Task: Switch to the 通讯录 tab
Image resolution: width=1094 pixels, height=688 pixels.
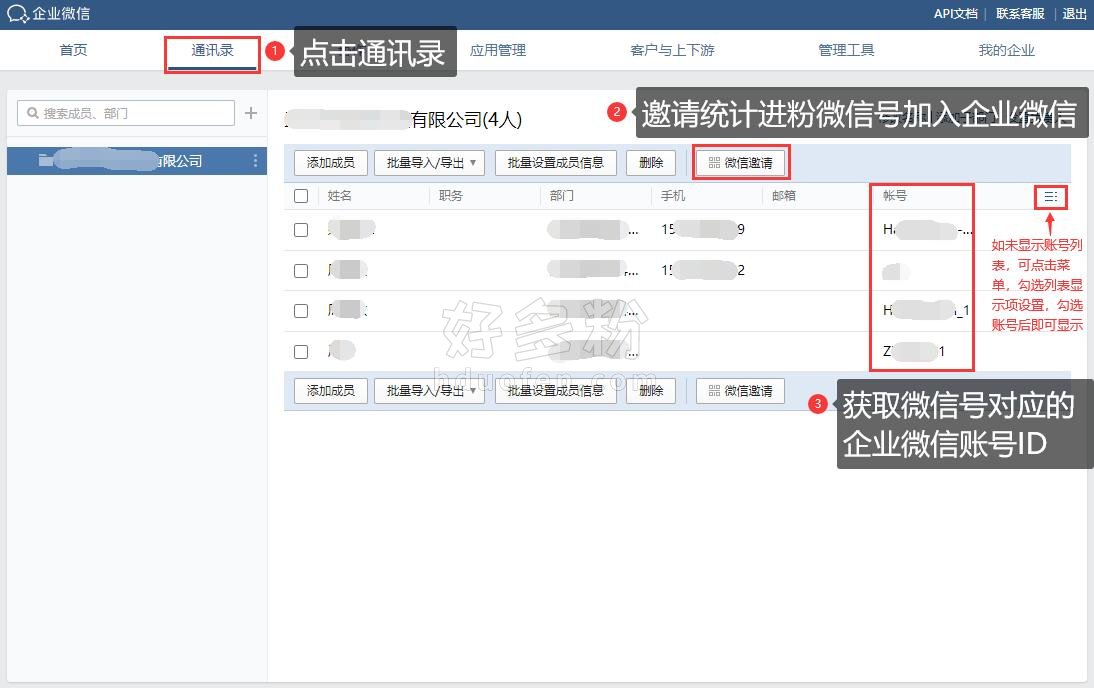Action: pyautogui.click(x=212, y=50)
